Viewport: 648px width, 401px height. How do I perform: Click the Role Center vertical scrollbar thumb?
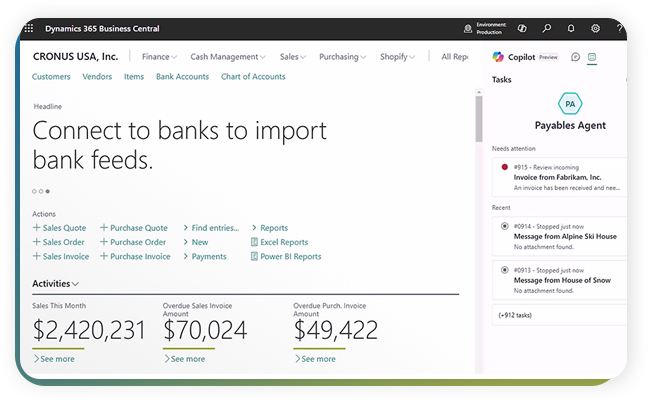point(479,119)
